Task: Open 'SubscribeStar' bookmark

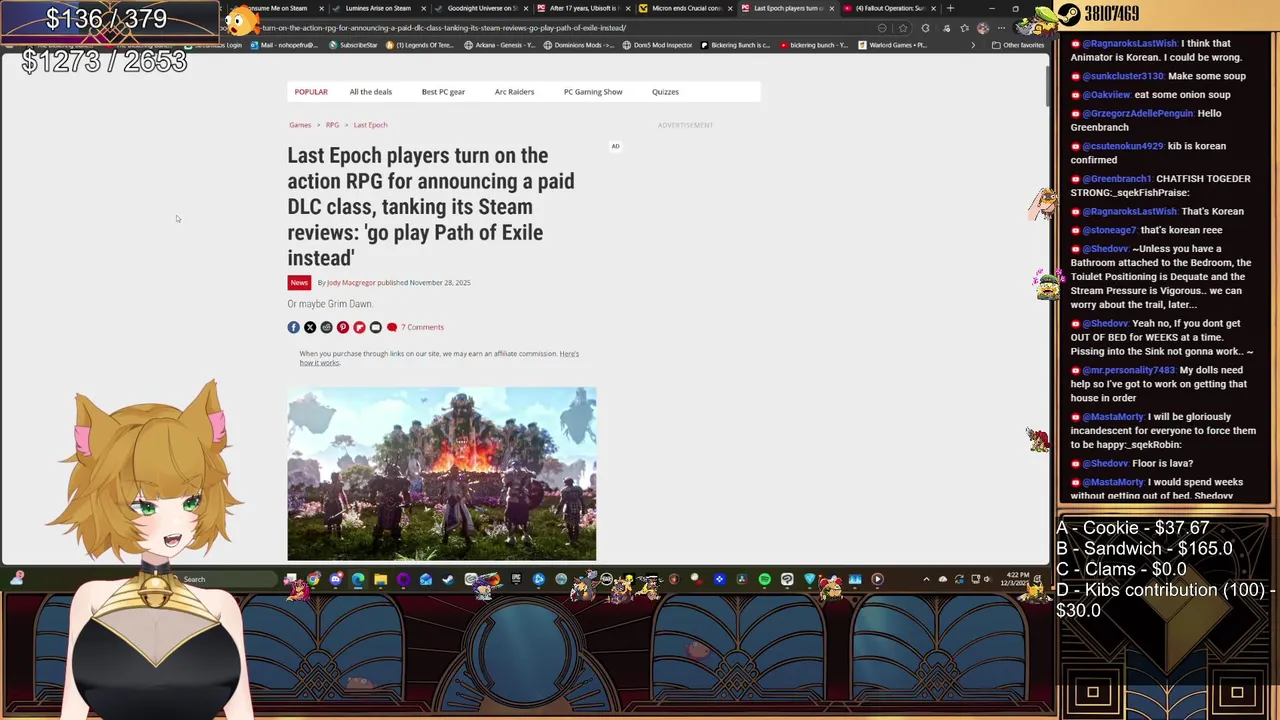Action: click(353, 45)
